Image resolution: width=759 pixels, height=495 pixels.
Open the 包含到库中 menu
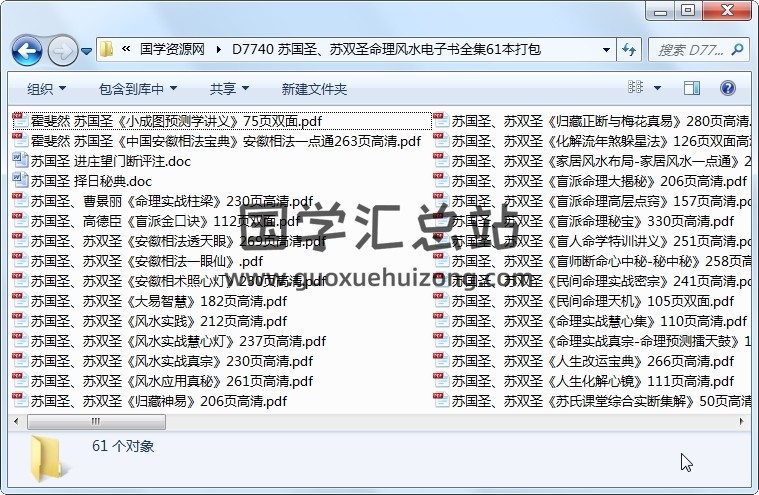point(138,89)
